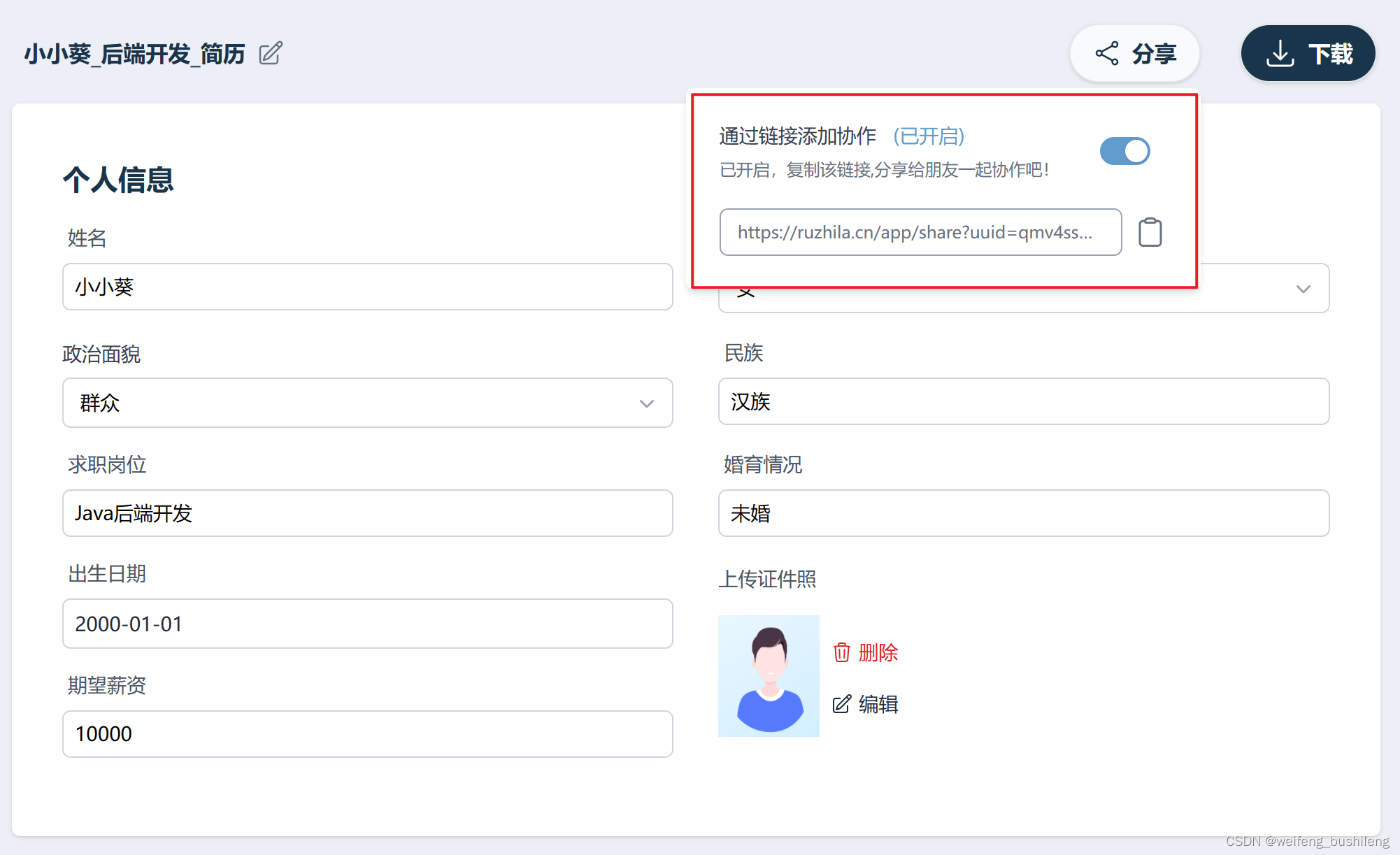Disable the link collaboration toggle switch

(1124, 151)
